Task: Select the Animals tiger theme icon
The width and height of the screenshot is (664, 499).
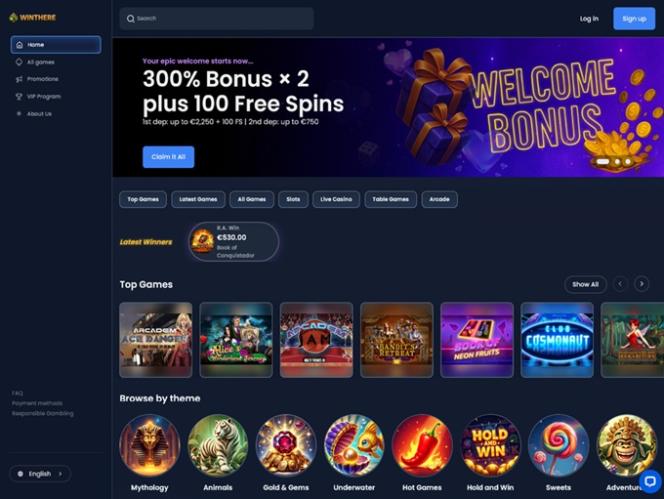Action: click(218, 445)
